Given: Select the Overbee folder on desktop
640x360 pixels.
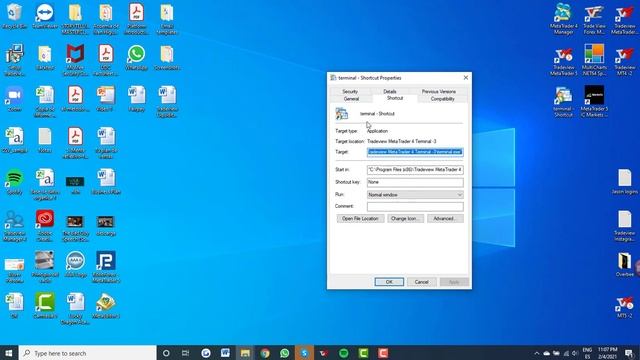Looking at the screenshot, I should [624, 265].
